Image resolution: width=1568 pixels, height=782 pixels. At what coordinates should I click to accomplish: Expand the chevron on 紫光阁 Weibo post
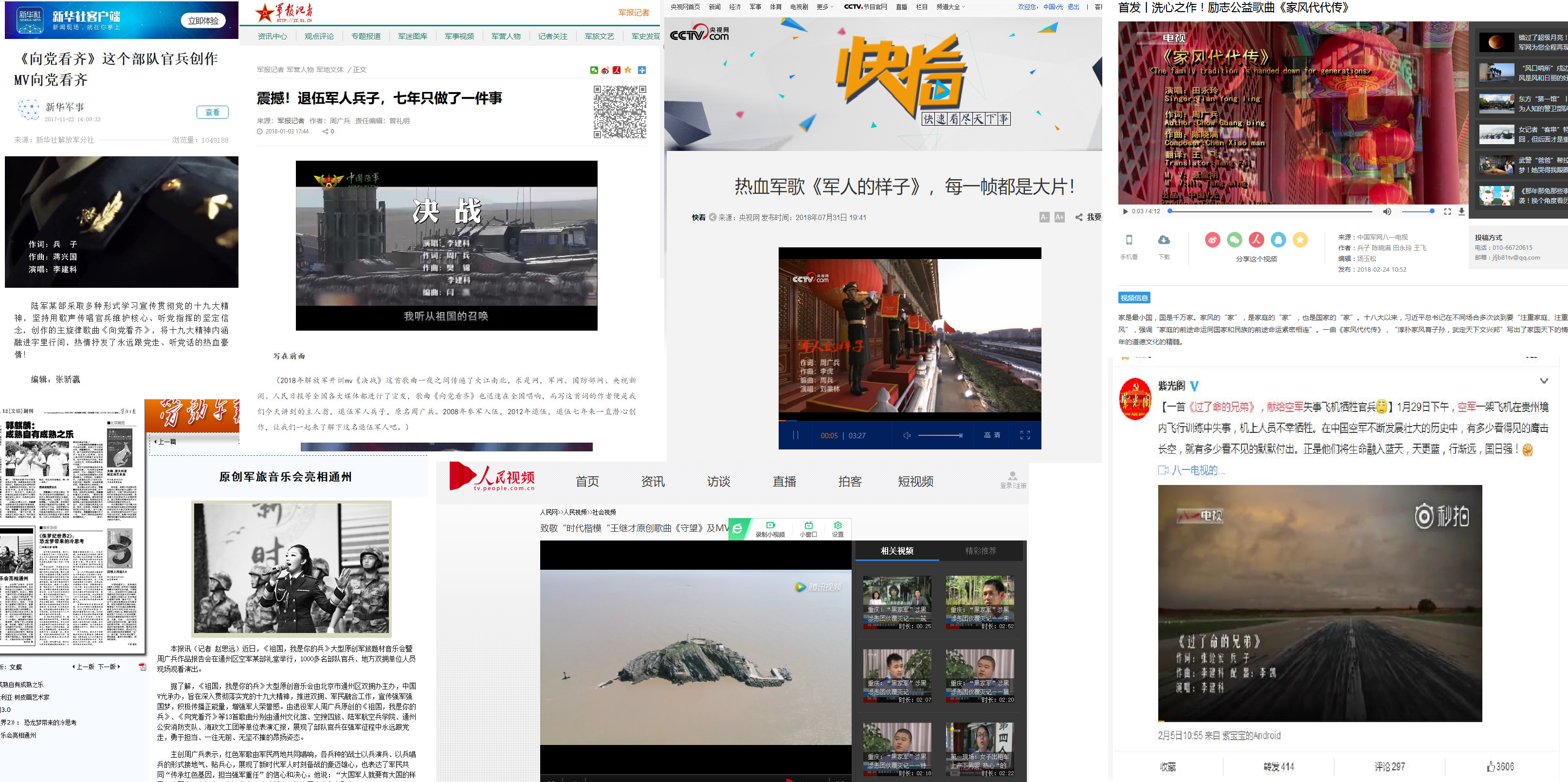click(1544, 381)
